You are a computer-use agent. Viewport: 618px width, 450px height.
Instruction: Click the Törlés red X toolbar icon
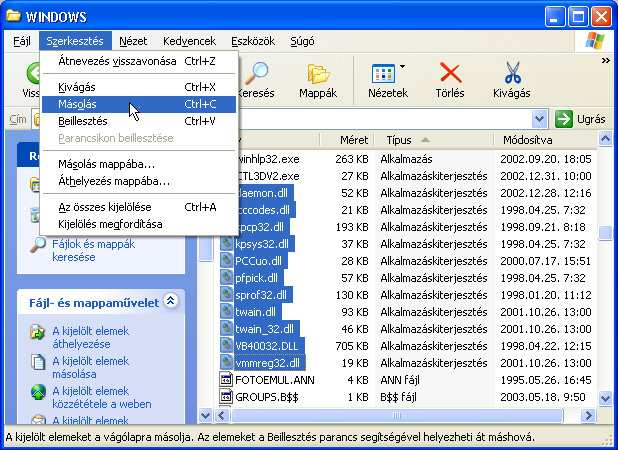[450, 73]
